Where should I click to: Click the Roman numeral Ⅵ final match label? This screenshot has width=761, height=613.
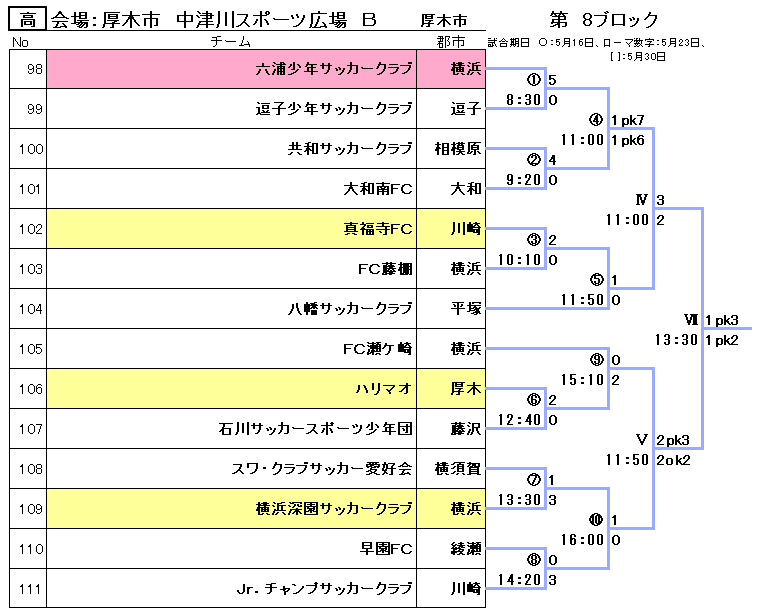click(x=690, y=320)
